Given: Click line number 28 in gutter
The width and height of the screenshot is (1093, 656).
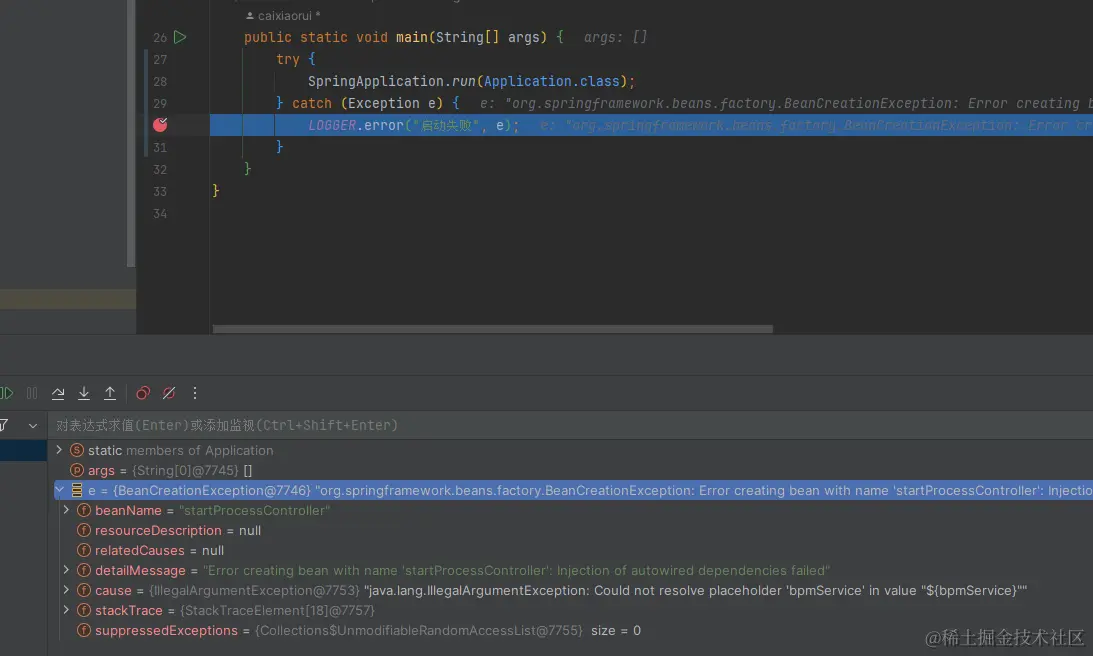Looking at the screenshot, I should tap(160, 82).
